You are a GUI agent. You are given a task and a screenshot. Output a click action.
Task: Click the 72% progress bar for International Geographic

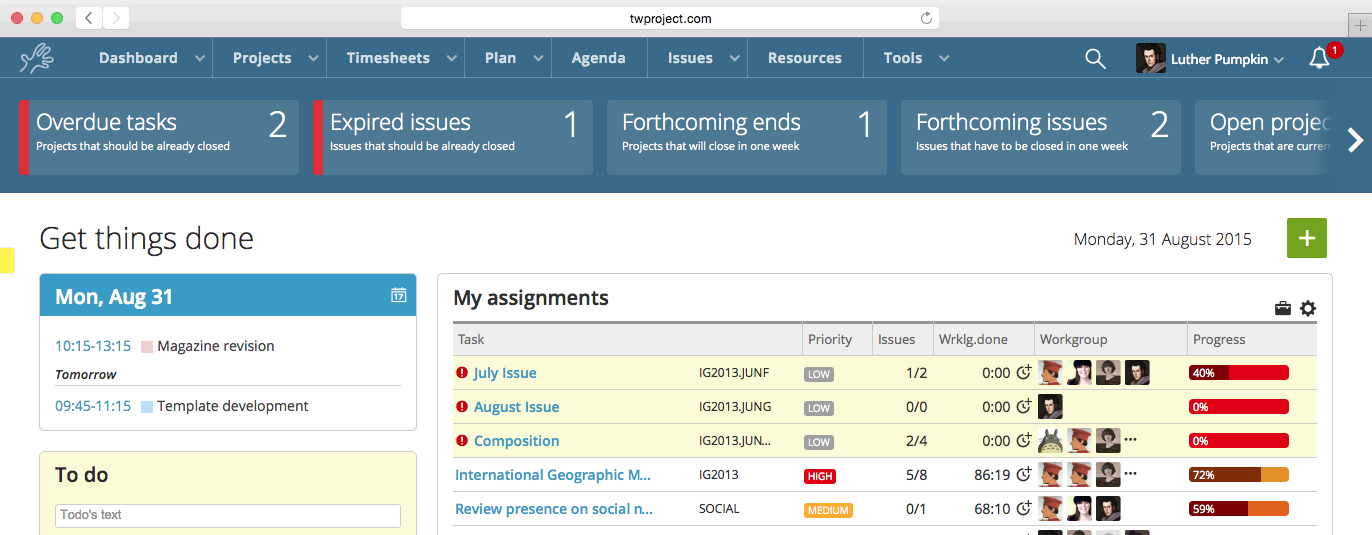tap(1238, 475)
